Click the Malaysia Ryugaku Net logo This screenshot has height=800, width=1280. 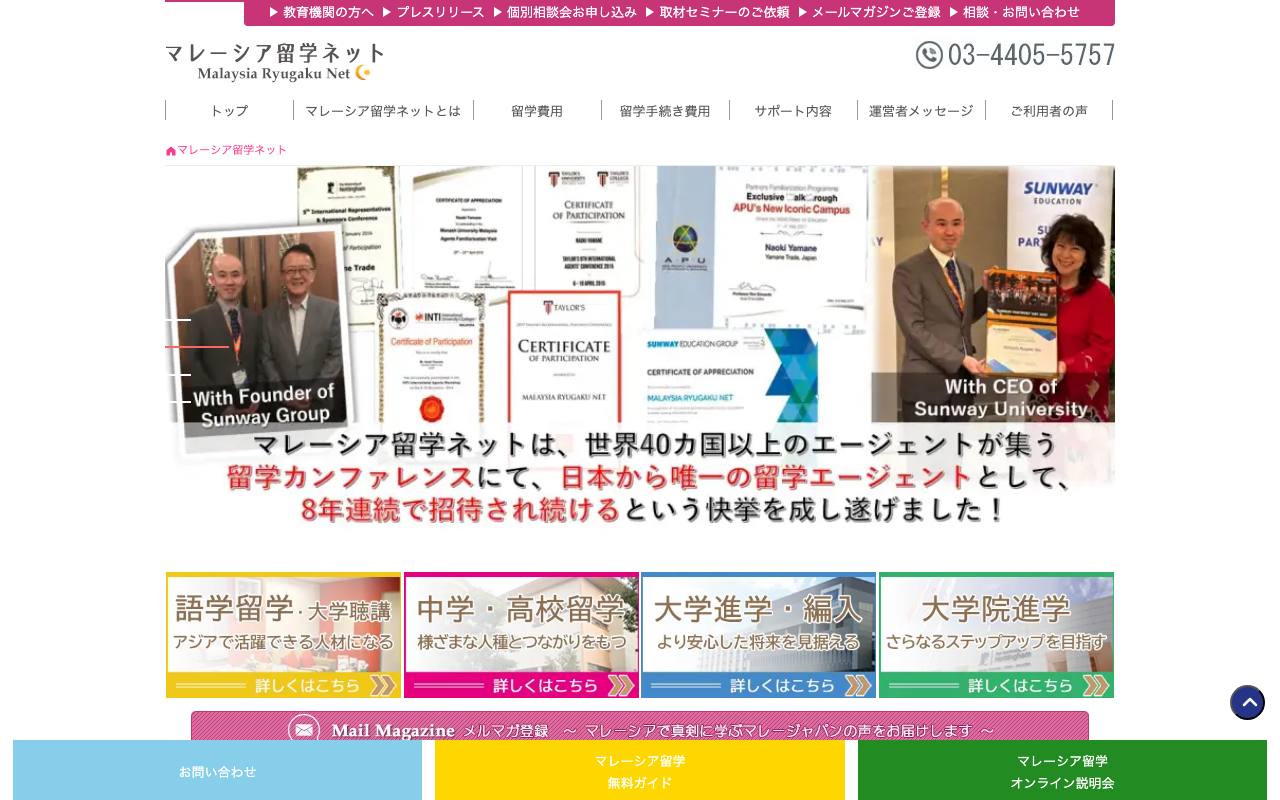pos(275,62)
